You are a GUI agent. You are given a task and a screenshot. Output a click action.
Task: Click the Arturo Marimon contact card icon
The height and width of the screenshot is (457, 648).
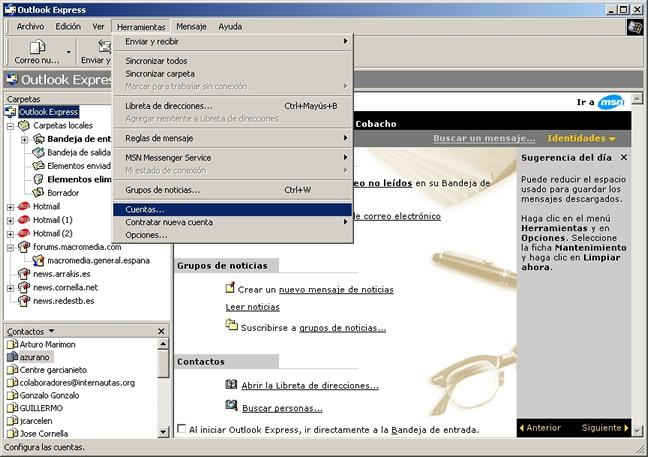point(12,344)
